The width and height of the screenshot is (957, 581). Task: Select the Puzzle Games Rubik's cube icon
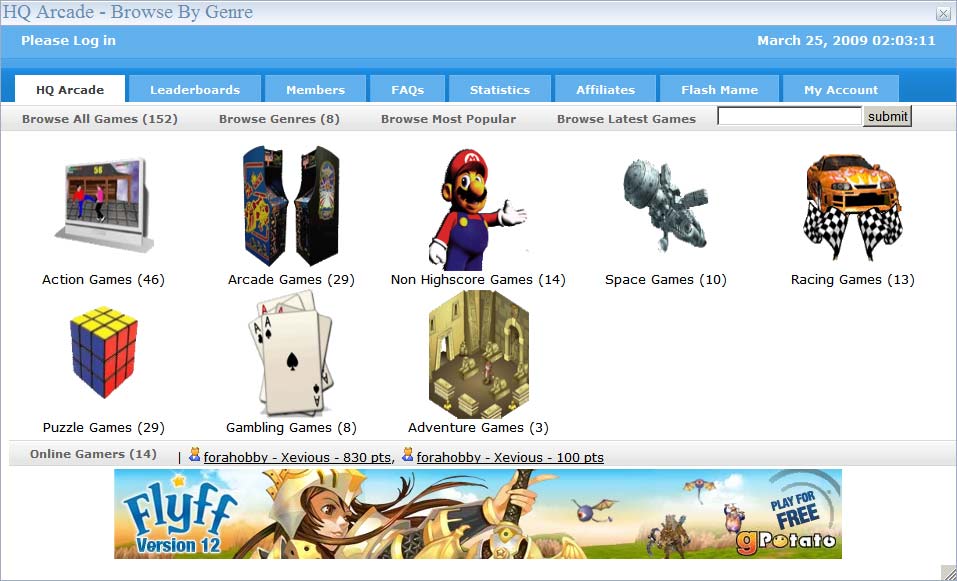[x=103, y=352]
